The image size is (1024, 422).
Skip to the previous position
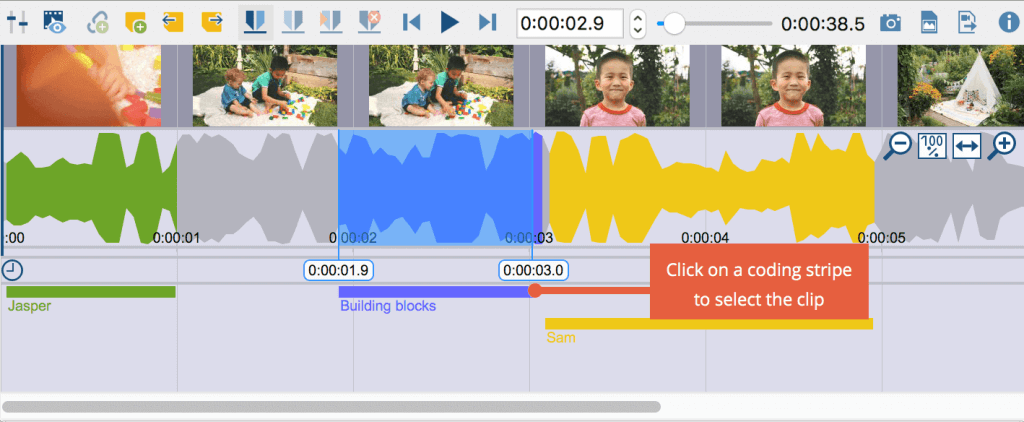pyautogui.click(x=411, y=23)
